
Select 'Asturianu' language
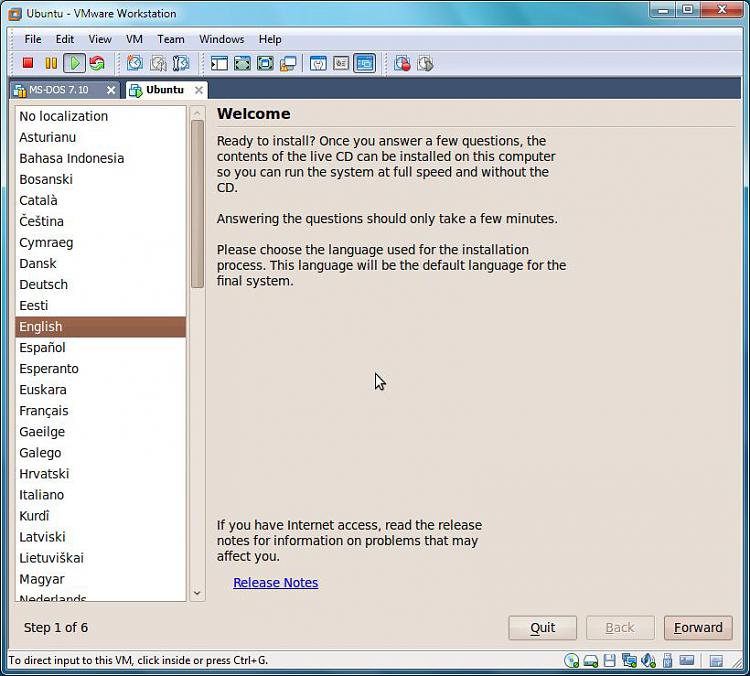(100, 137)
